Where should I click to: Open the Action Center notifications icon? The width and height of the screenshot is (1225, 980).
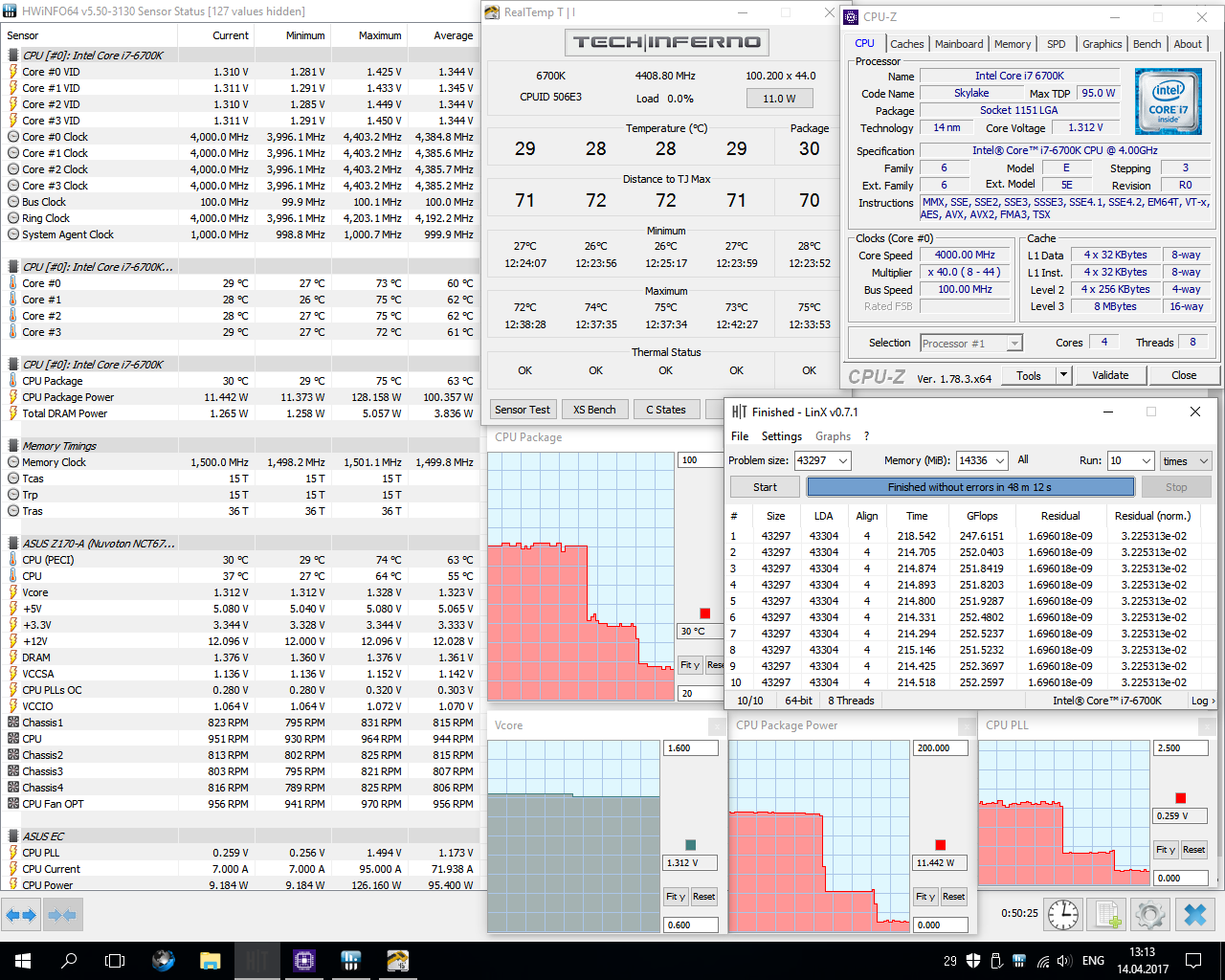pos(1193,961)
